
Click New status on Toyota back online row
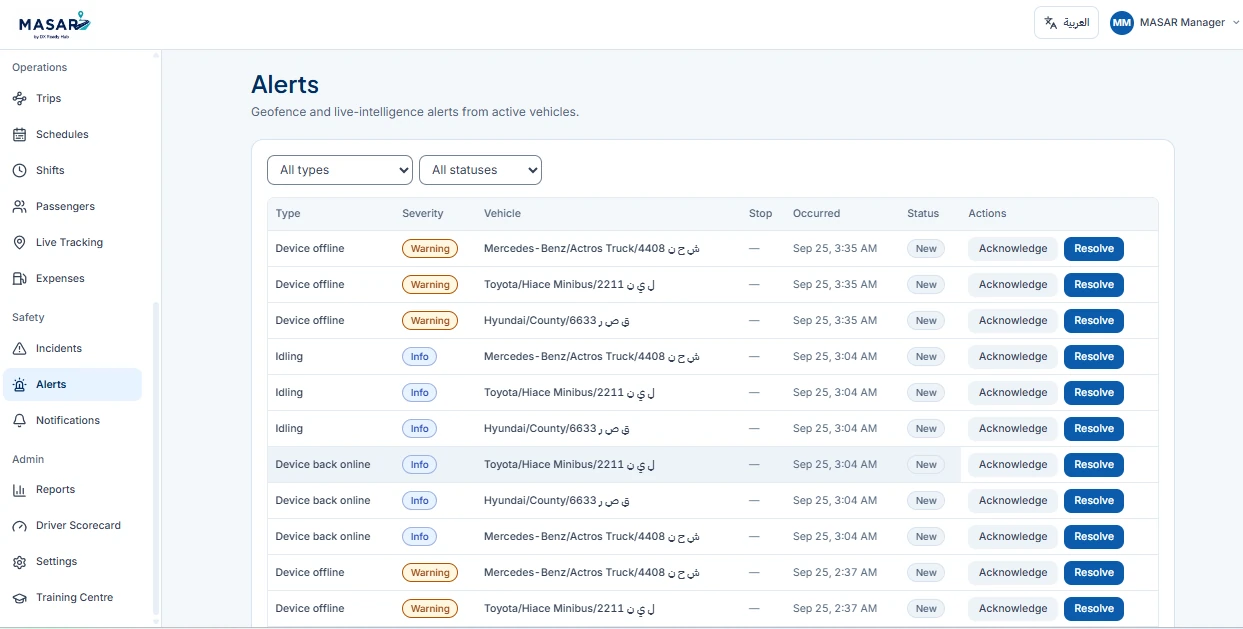(x=926, y=465)
